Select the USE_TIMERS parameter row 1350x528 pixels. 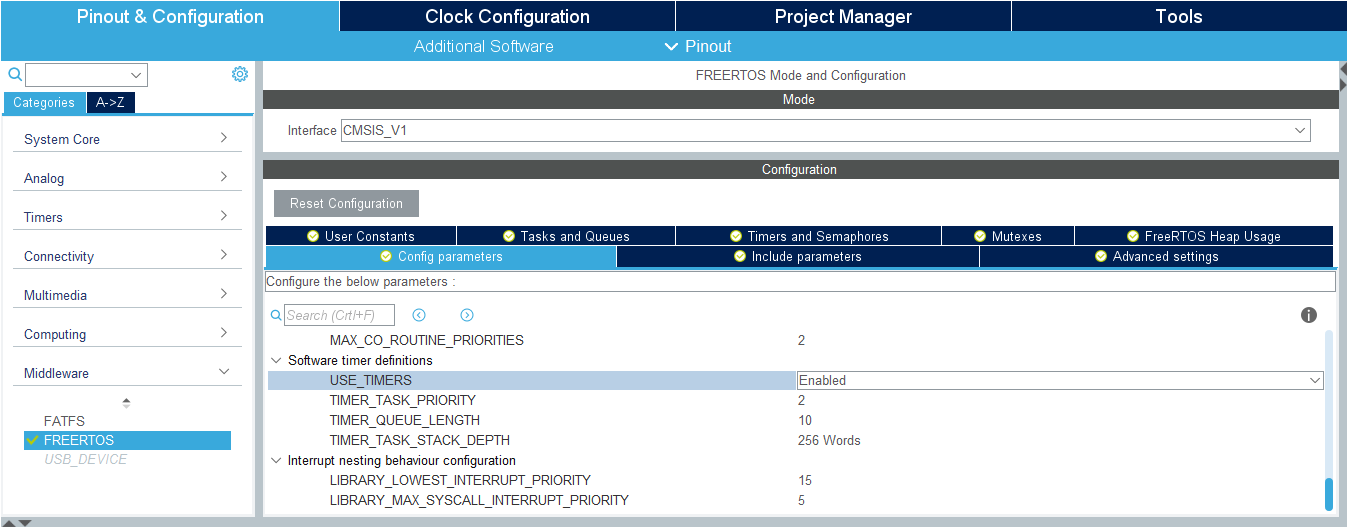click(531, 380)
